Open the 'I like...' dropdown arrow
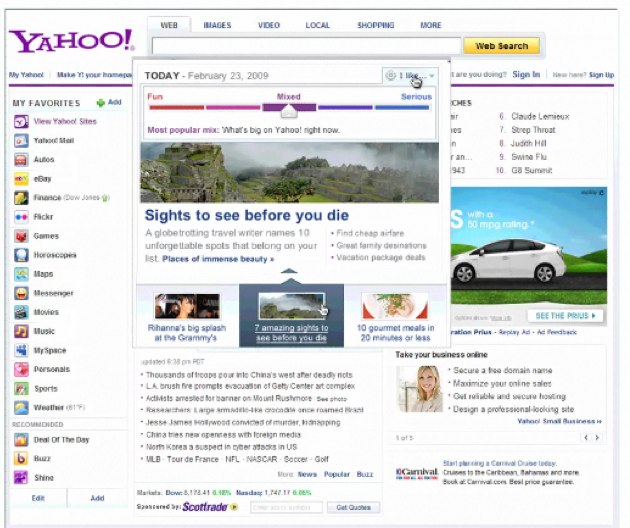This screenshot has height=528, width=630. pyautogui.click(x=432, y=76)
